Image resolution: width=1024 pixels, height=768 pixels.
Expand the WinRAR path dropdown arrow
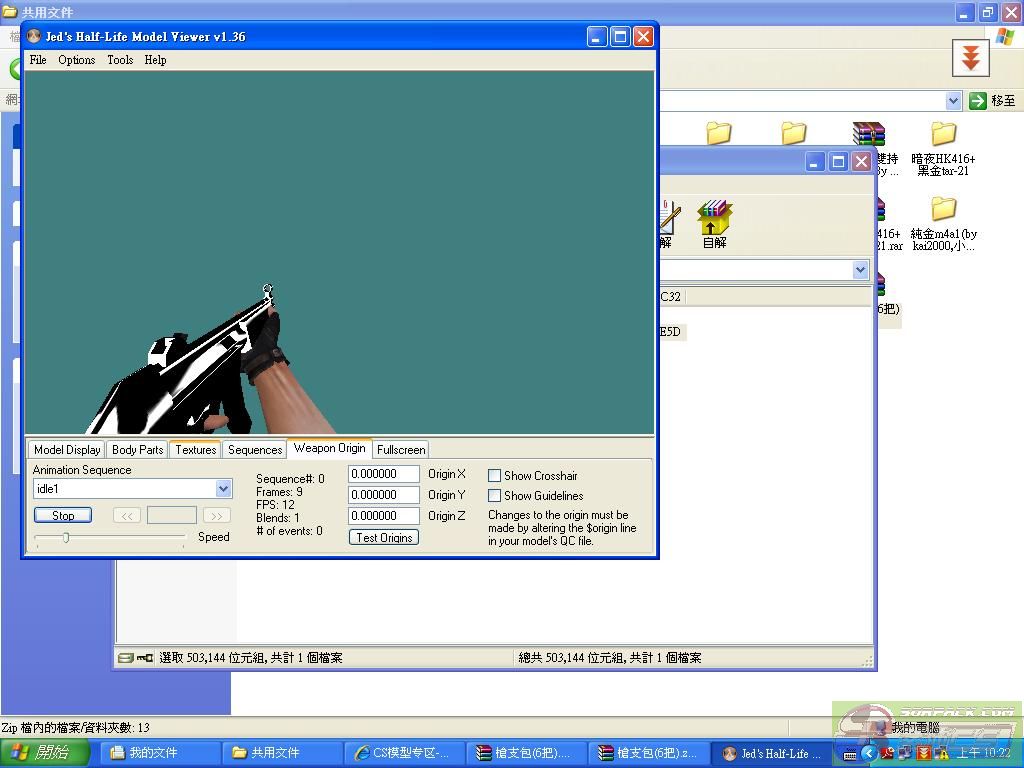(860, 270)
